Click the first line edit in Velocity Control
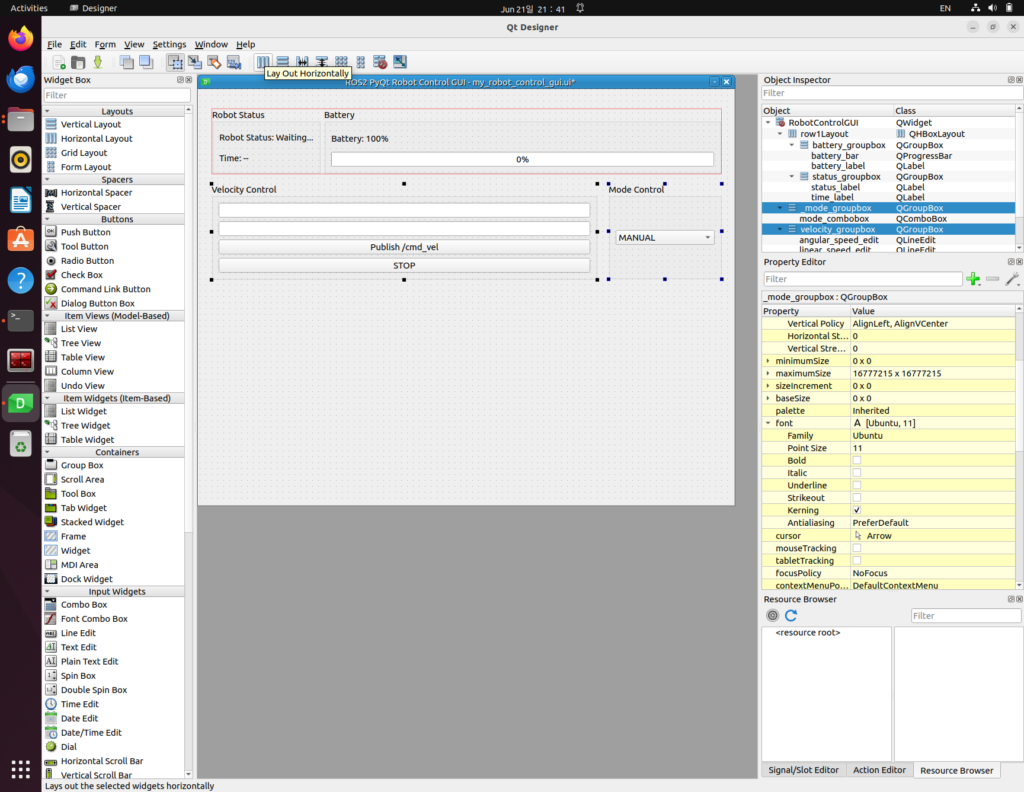The height and width of the screenshot is (792, 1024). (404, 210)
